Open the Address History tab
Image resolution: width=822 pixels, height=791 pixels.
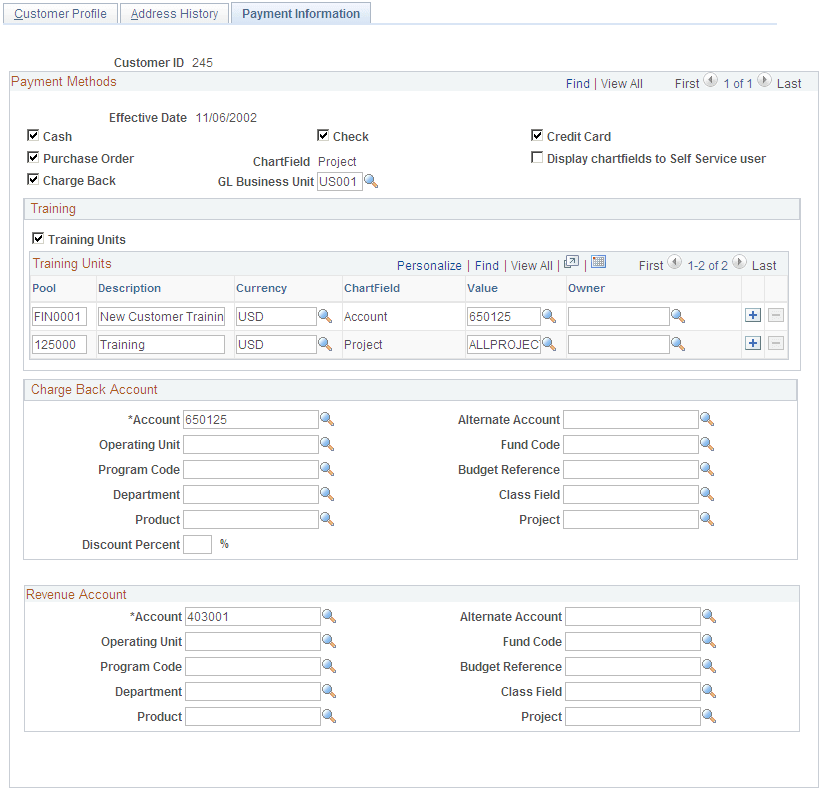tap(174, 13)
